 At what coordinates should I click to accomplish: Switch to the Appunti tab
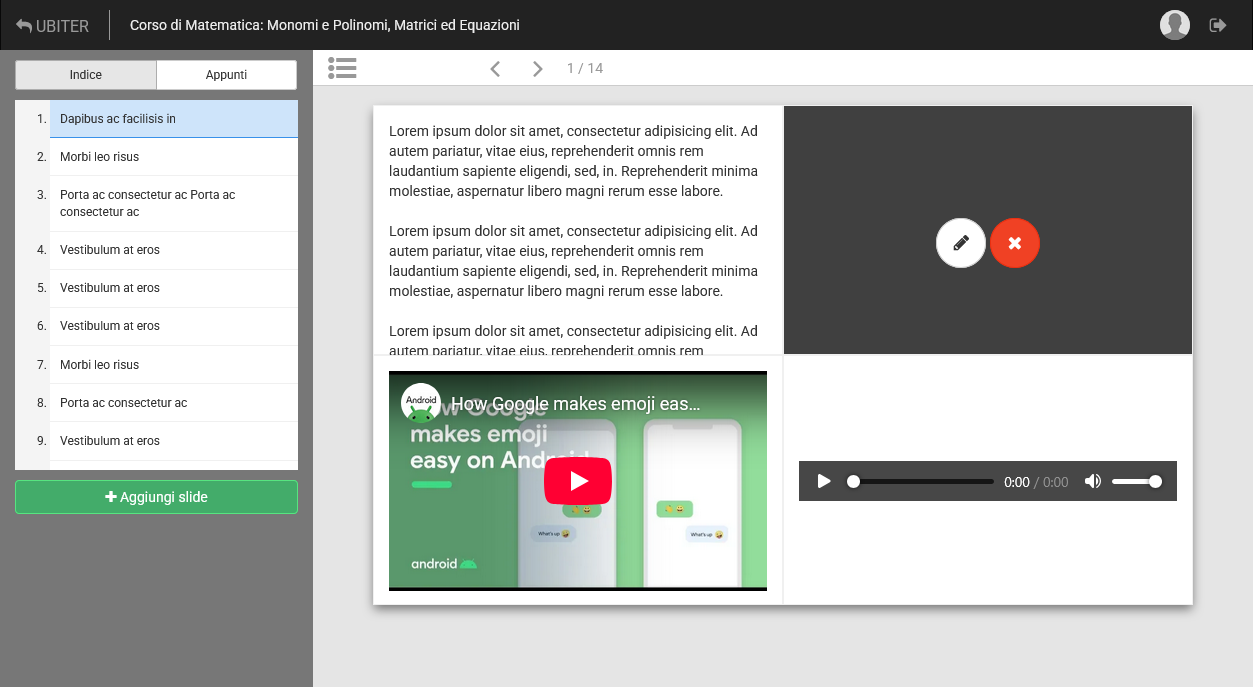point(227,75)
